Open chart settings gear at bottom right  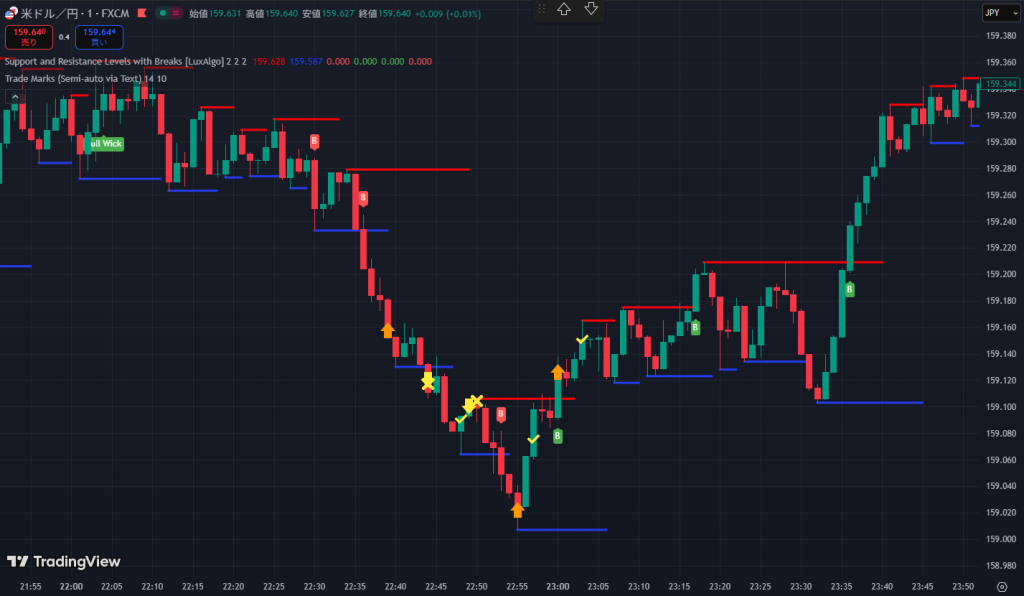click(1002, 585)
